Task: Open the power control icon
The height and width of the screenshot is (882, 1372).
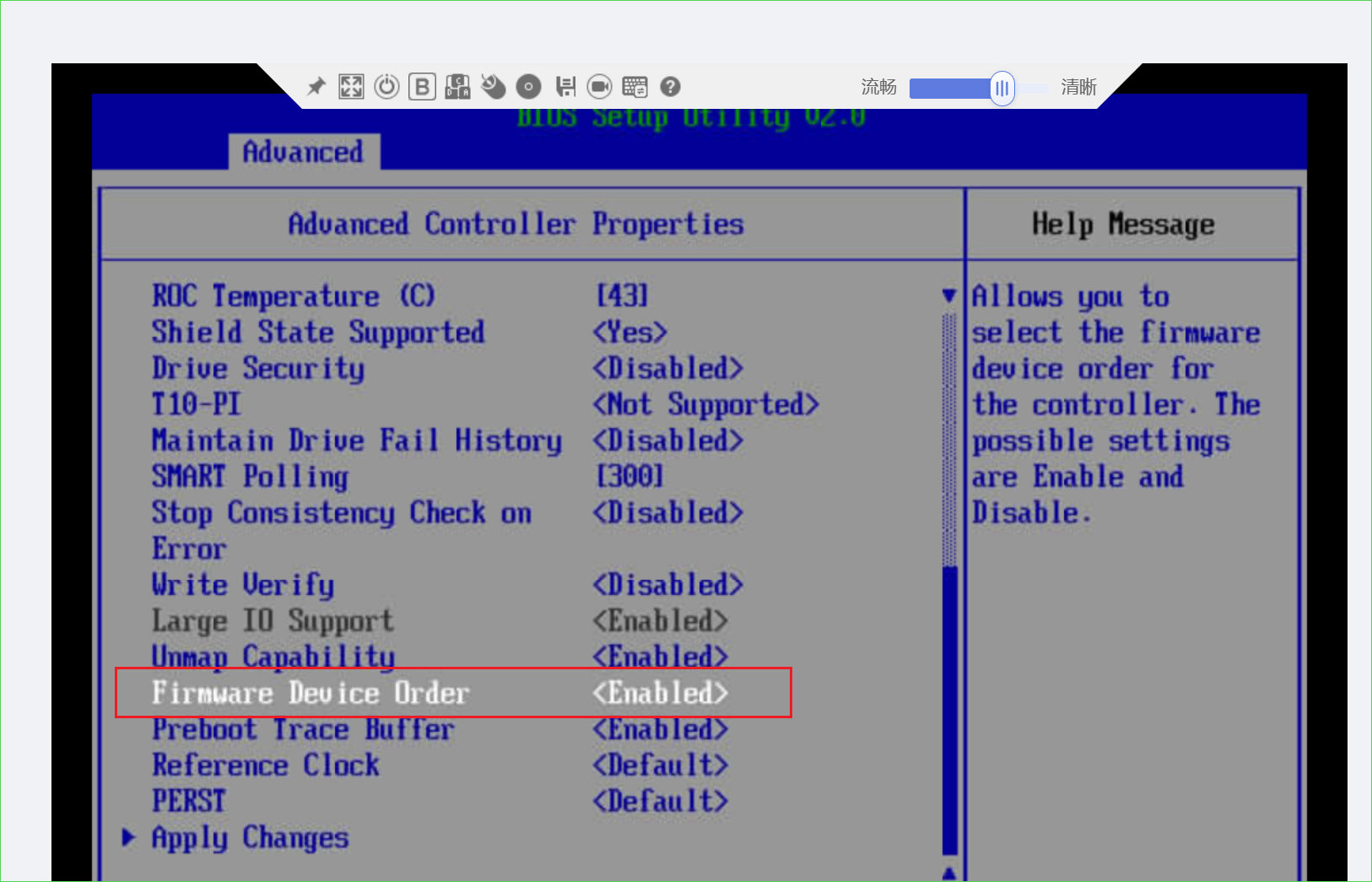Action: (x=386, y=86)
